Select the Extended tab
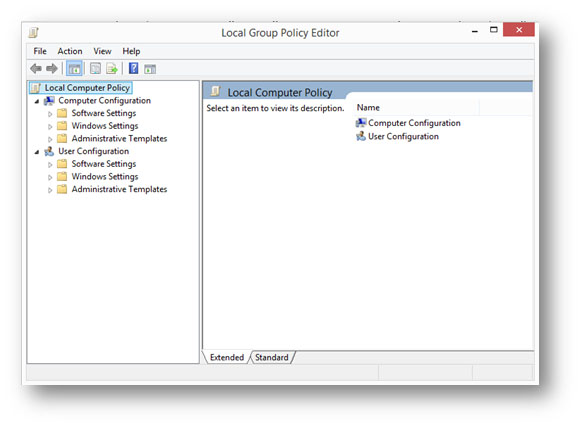The height and width of the screenshot is (427, 581). click(x=227, y=357)
